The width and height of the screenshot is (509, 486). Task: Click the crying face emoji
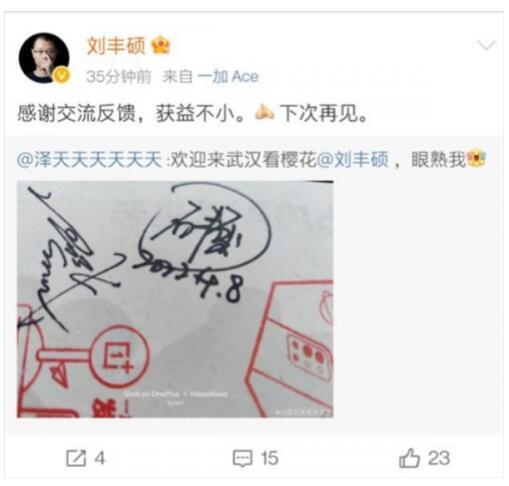(476, 159)
